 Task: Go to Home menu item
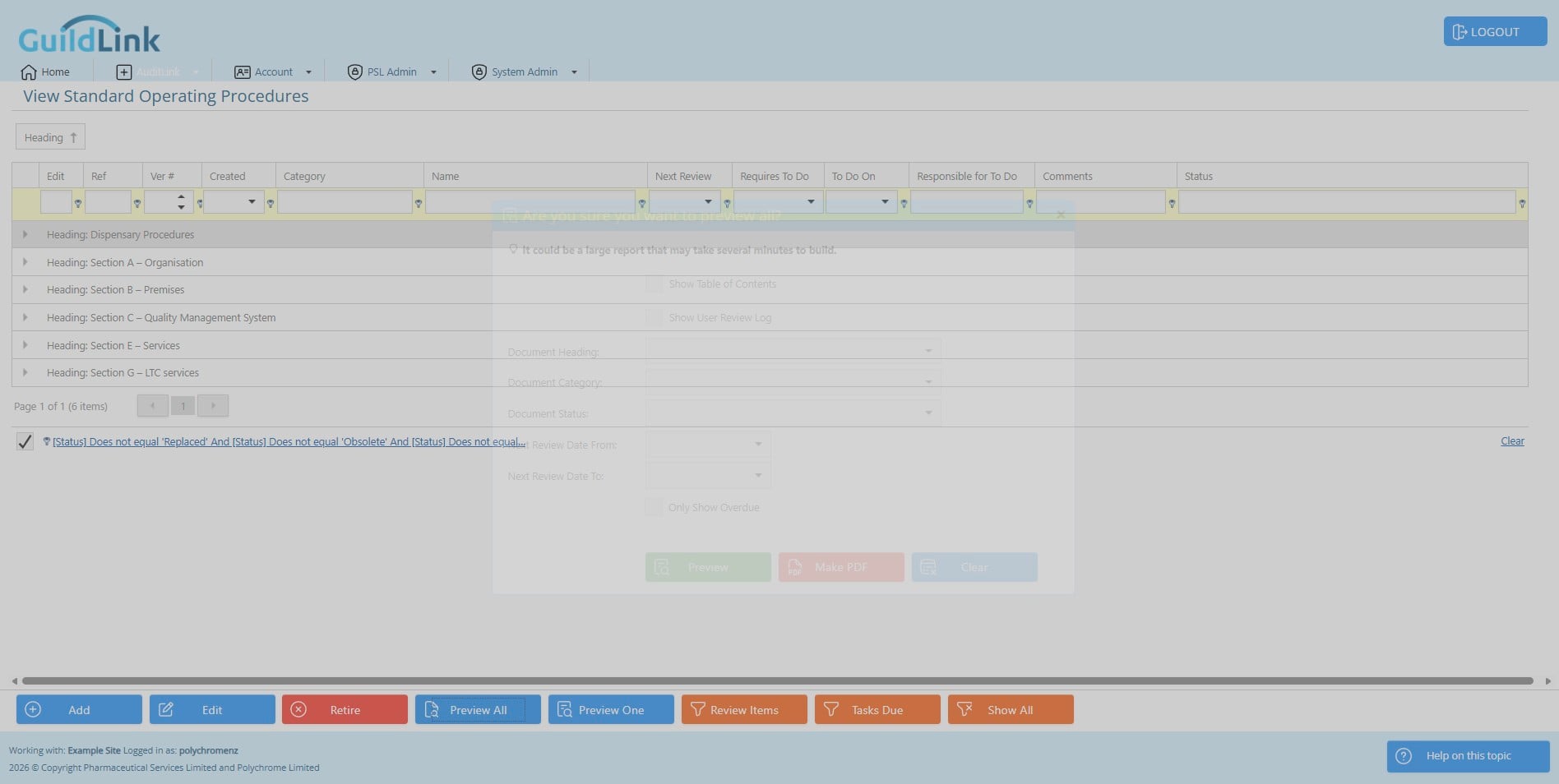point(45,72)
